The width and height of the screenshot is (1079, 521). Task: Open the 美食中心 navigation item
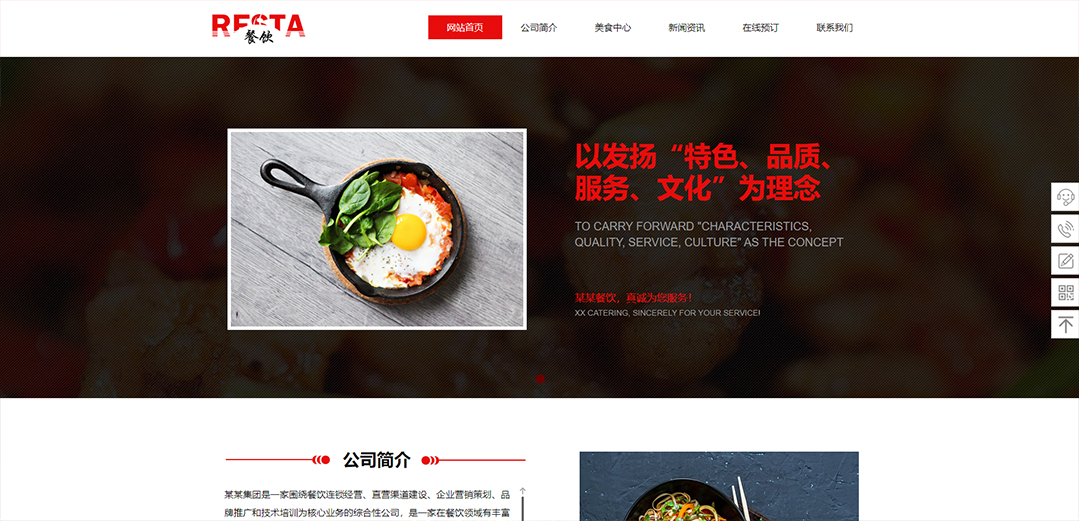[613, 28]
